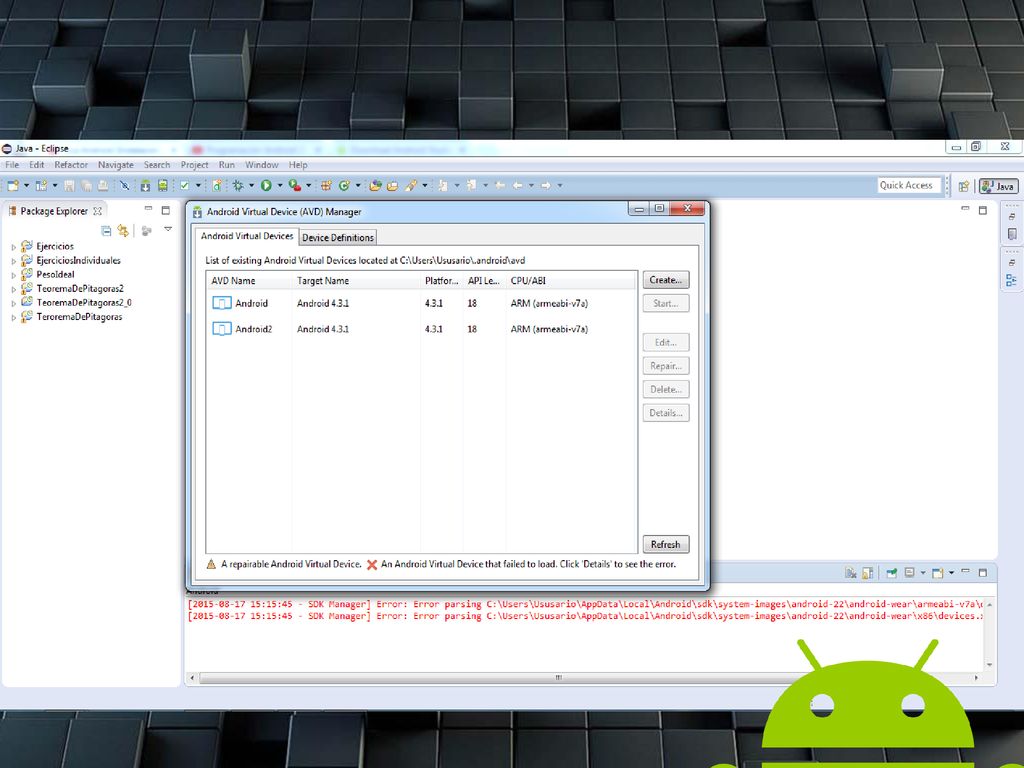Click the console horizontal scrollbar
The width and height of the screenshot is (1024, 768).
586,678
